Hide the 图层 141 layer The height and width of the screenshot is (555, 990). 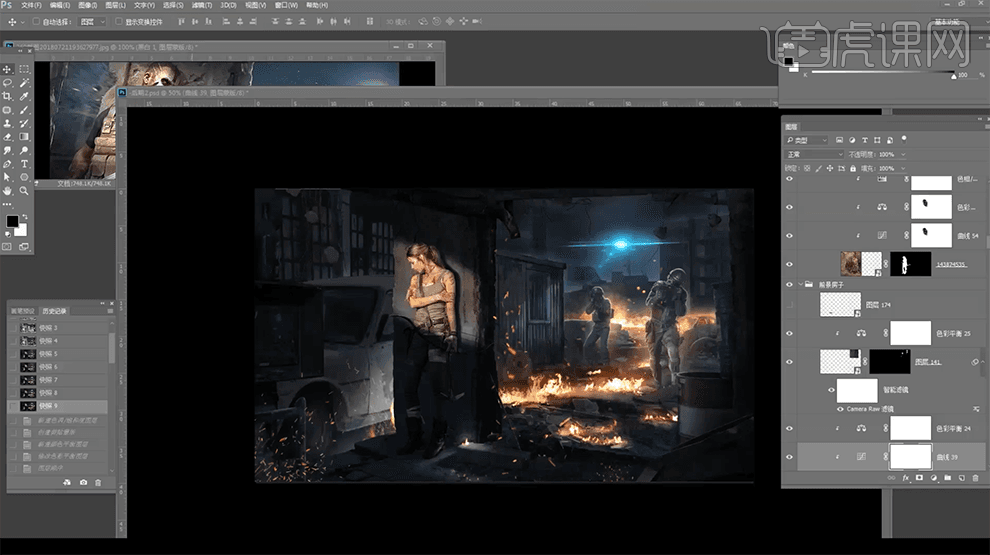pyautogui.click(x=789, y=362)
